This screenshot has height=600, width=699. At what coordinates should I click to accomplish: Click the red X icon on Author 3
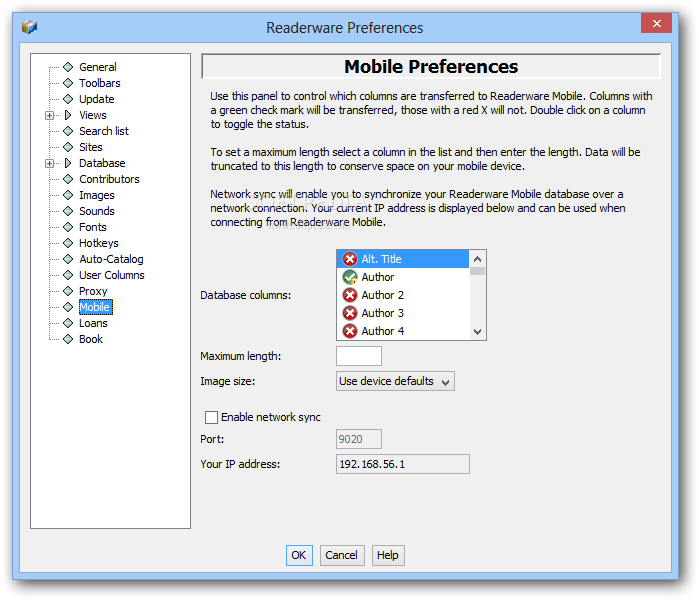(x=350, y=313)
